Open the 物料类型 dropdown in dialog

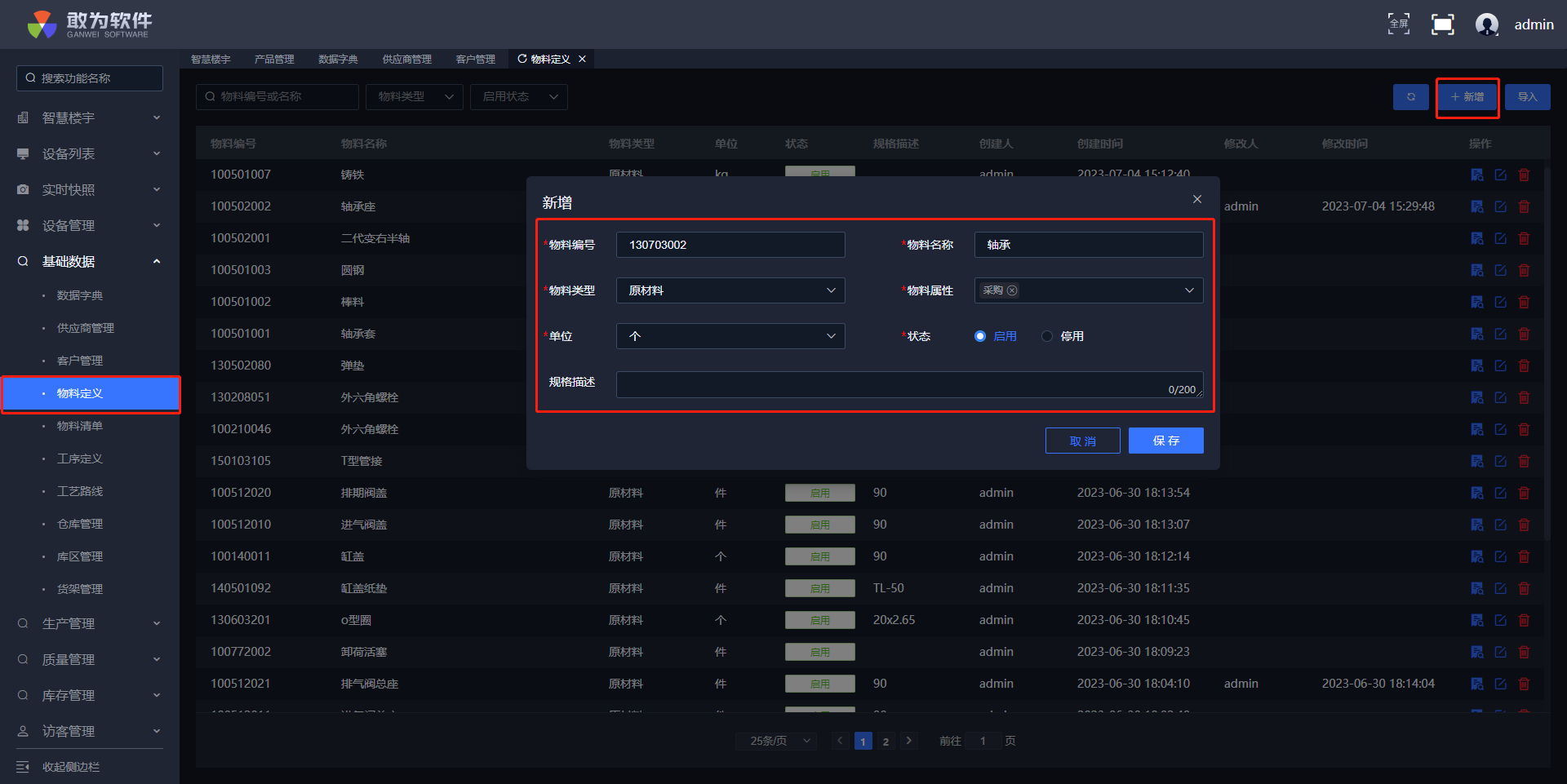point(730,290)
